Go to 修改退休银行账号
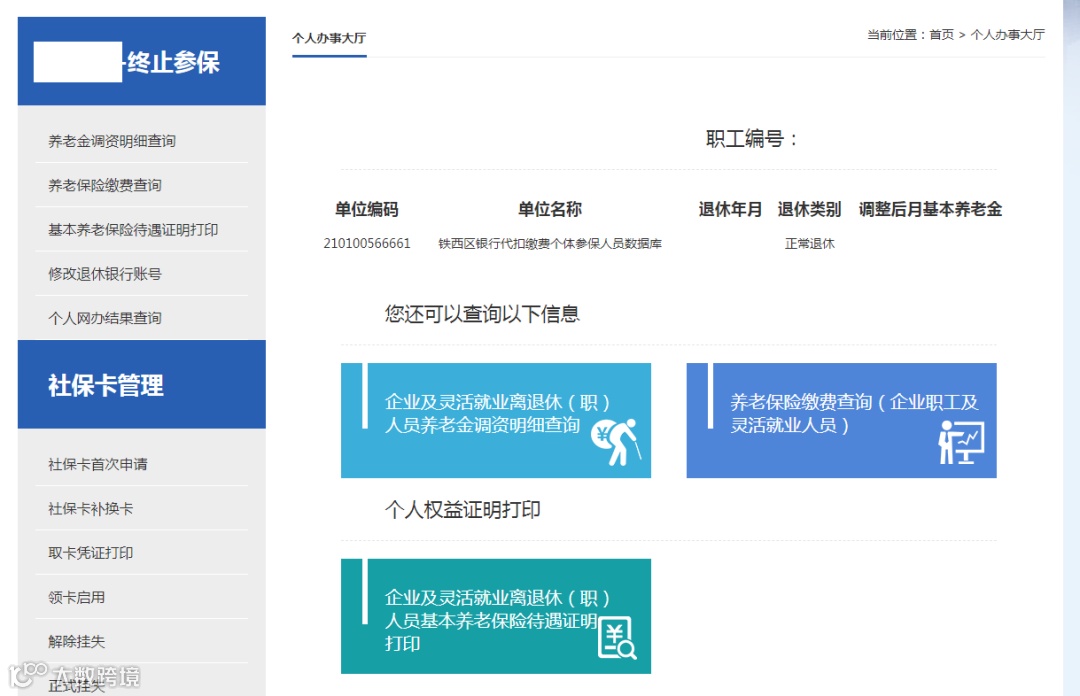The image size is (1080, 696). (105, 274)
